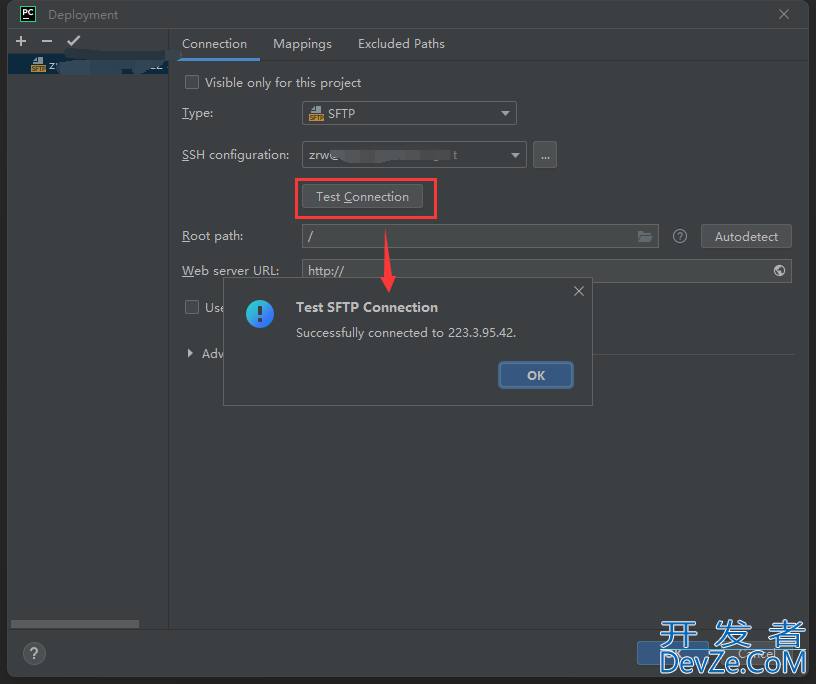Open the Type SFTP dropdown
The width and height of the screenshot is (816, 684).
(x=409, y=113)
